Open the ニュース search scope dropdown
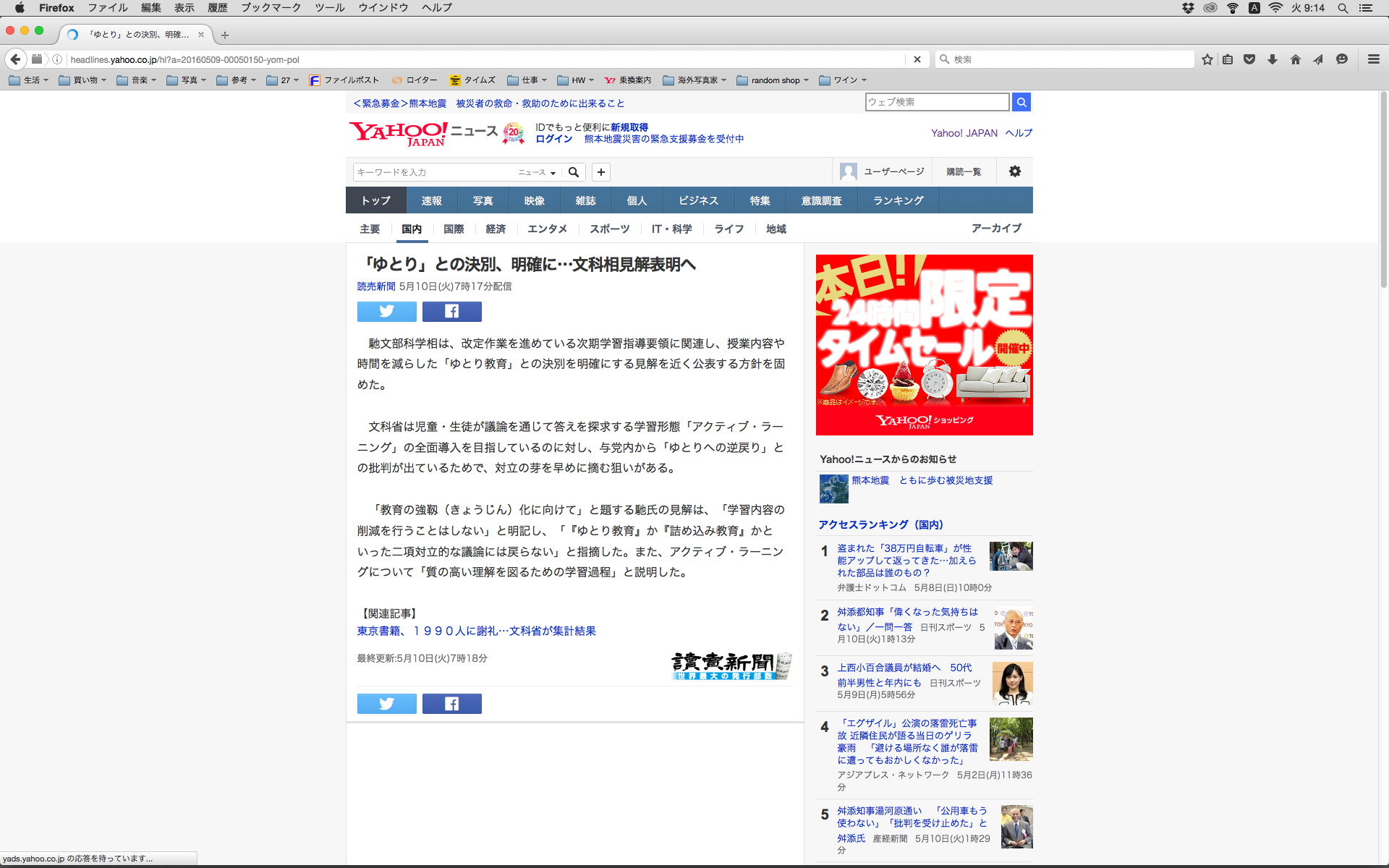1389x868 pixels. pos(537,172)
